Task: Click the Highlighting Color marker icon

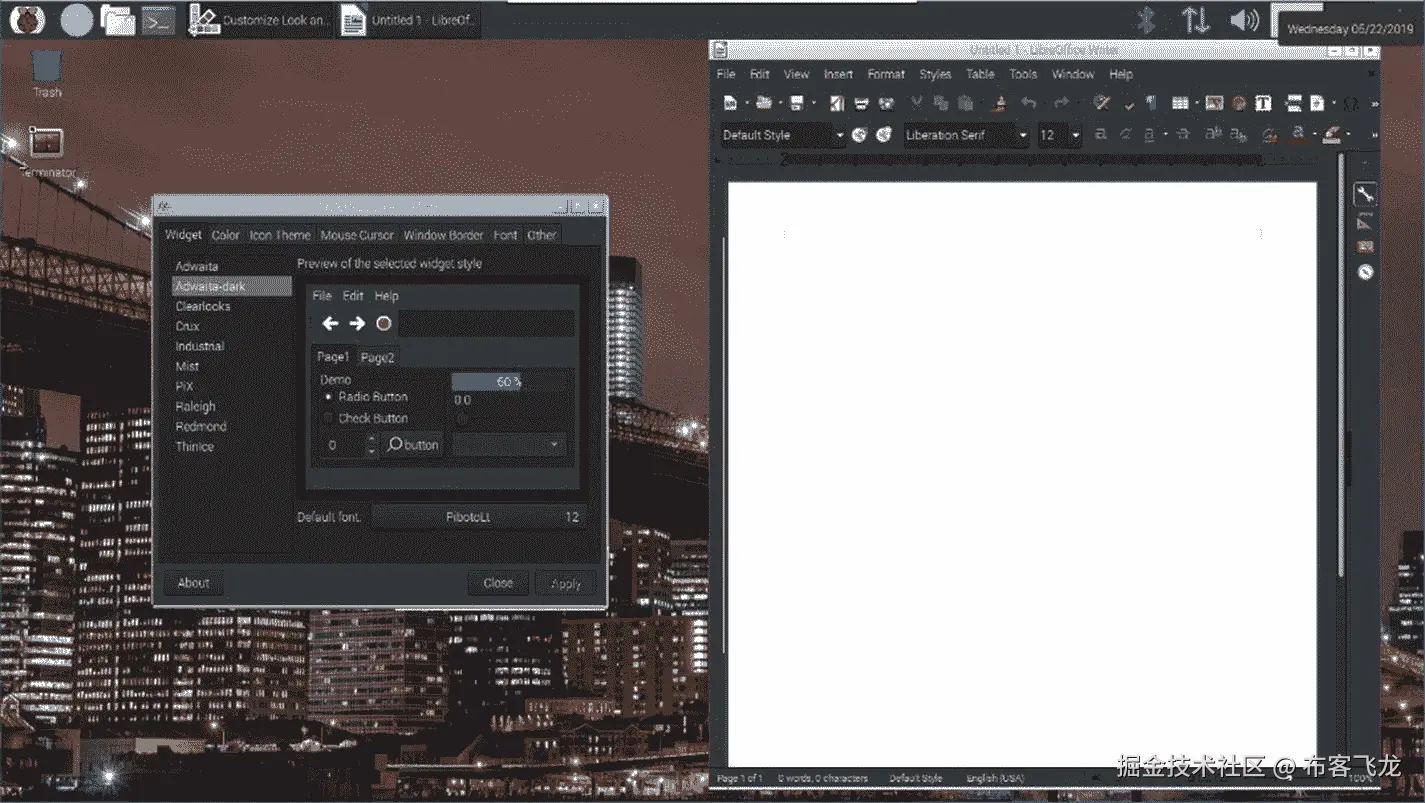Action: click(1332, 134)
